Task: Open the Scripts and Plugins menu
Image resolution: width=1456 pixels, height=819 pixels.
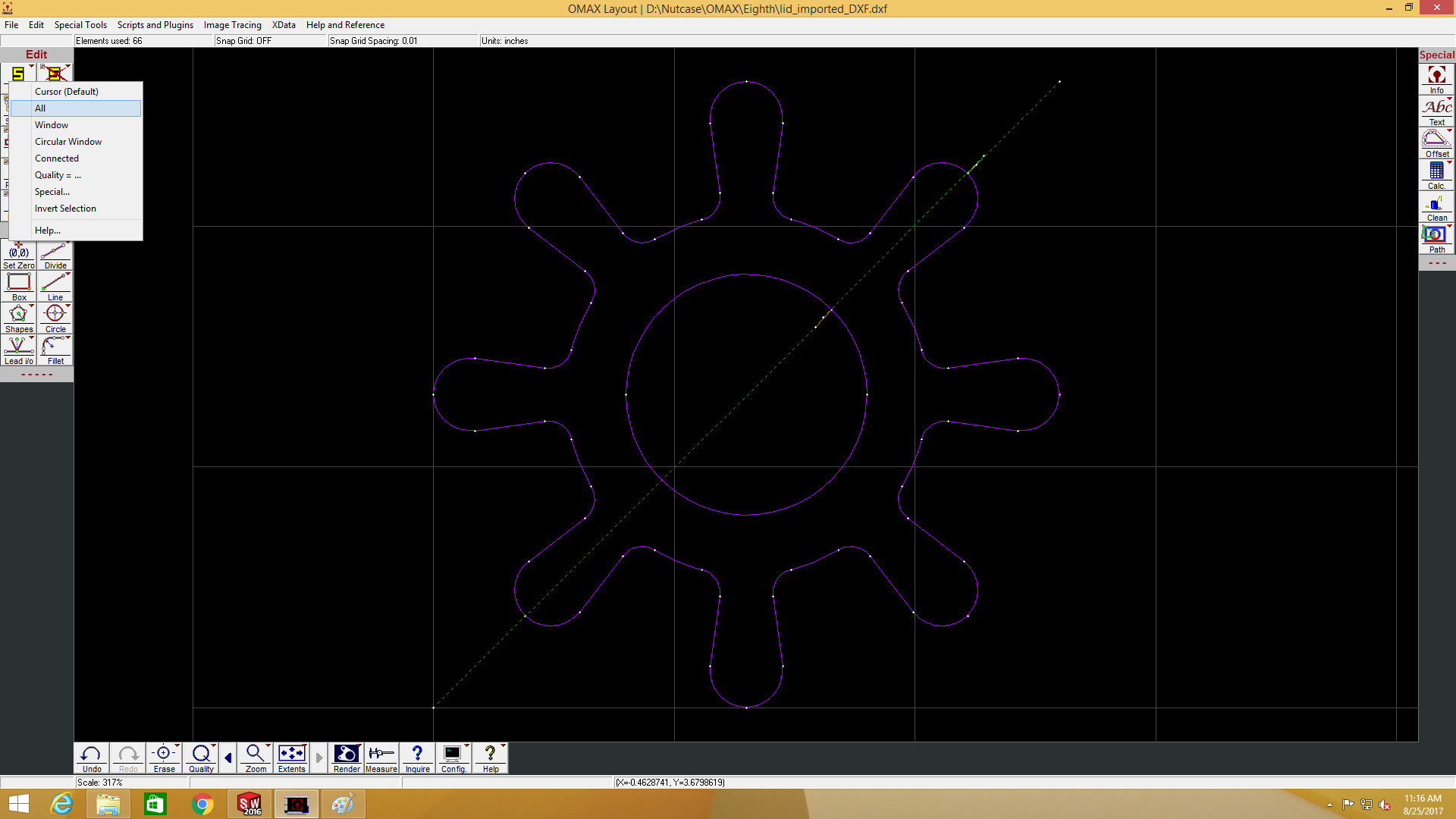Action: coord(155,25)
